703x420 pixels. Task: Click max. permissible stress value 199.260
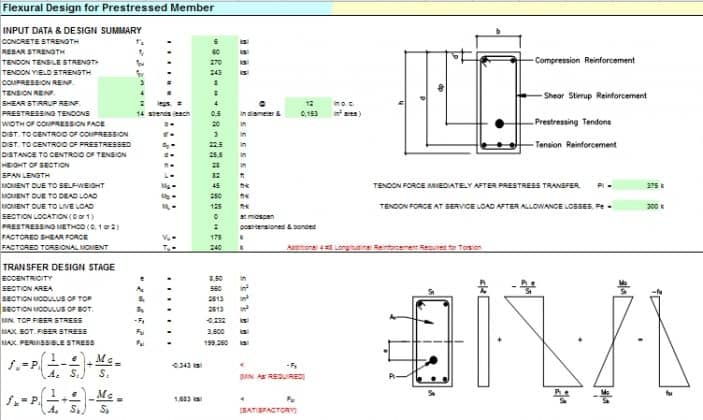[x=216, y=343]
